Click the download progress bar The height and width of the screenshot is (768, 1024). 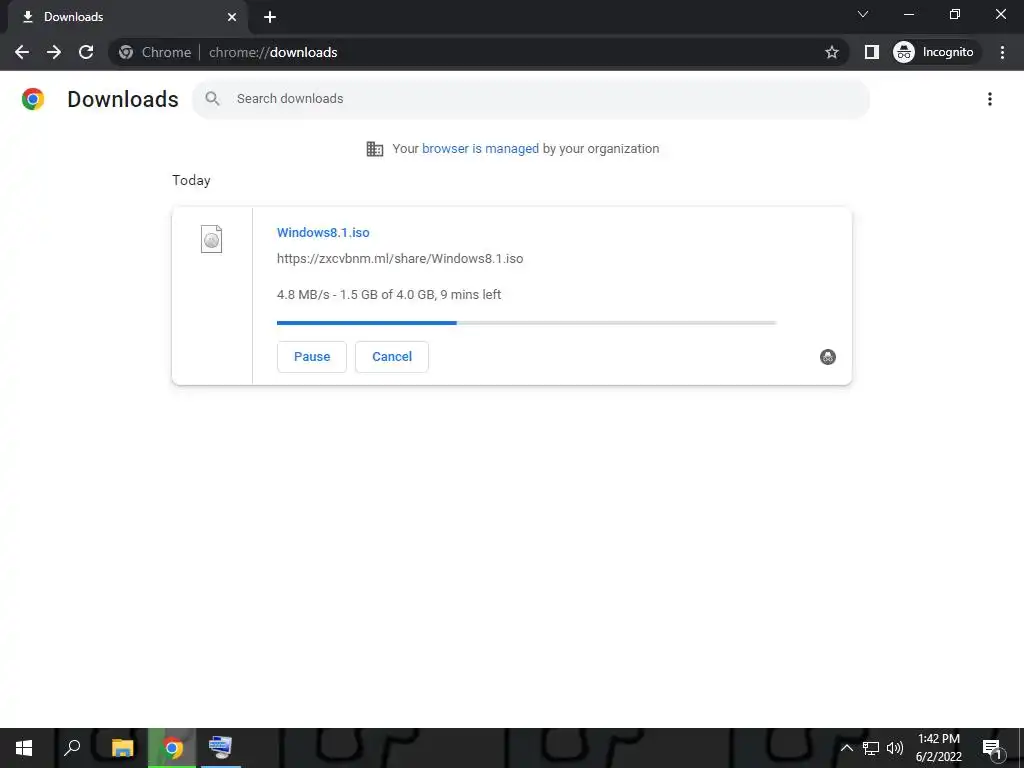(526, 323)
